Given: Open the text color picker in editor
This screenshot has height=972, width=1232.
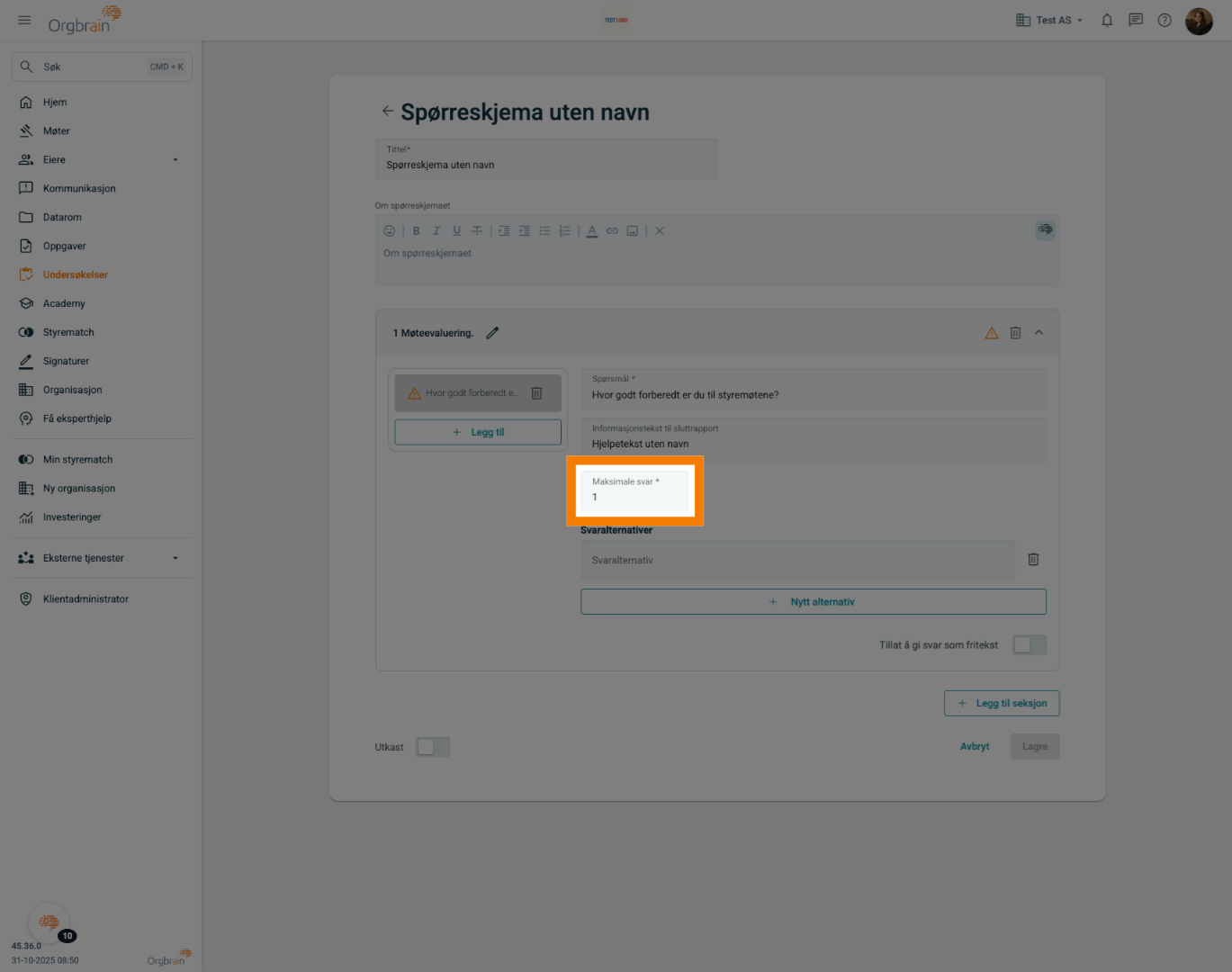Looking at the screenshot, I should click(591, 231).
